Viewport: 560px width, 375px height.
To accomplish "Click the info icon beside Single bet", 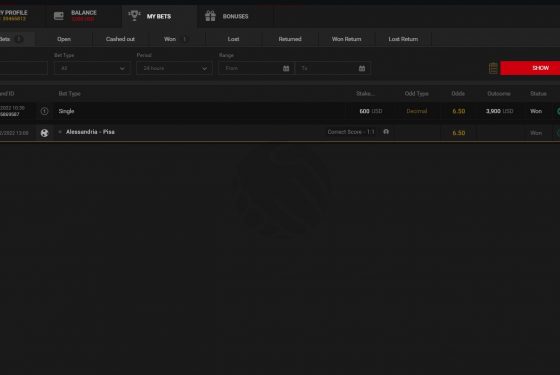I will point(44,111).
